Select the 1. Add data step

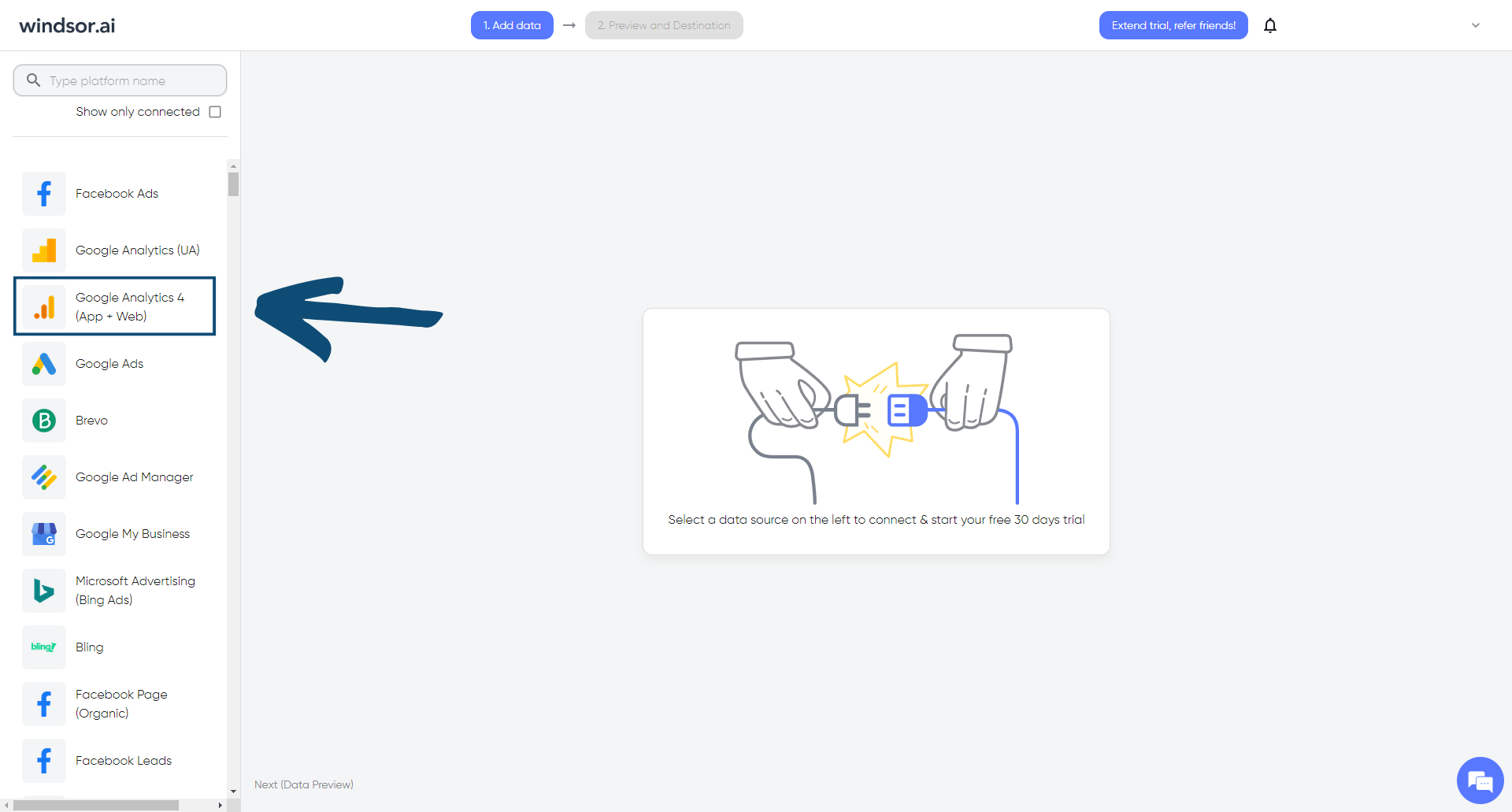coord(512,25)
